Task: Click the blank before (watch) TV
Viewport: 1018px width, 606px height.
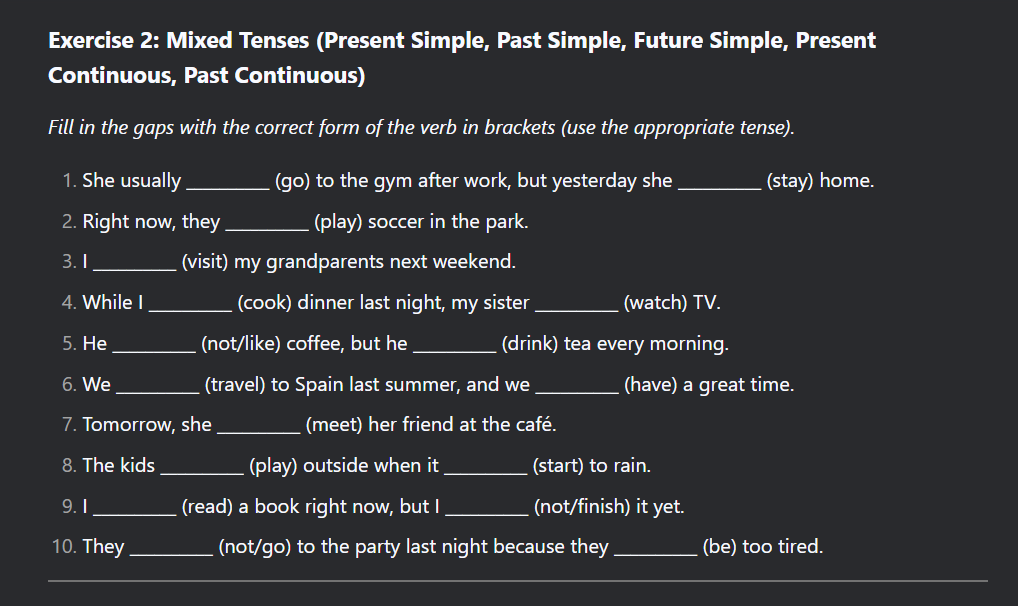Action: [576, 305]
